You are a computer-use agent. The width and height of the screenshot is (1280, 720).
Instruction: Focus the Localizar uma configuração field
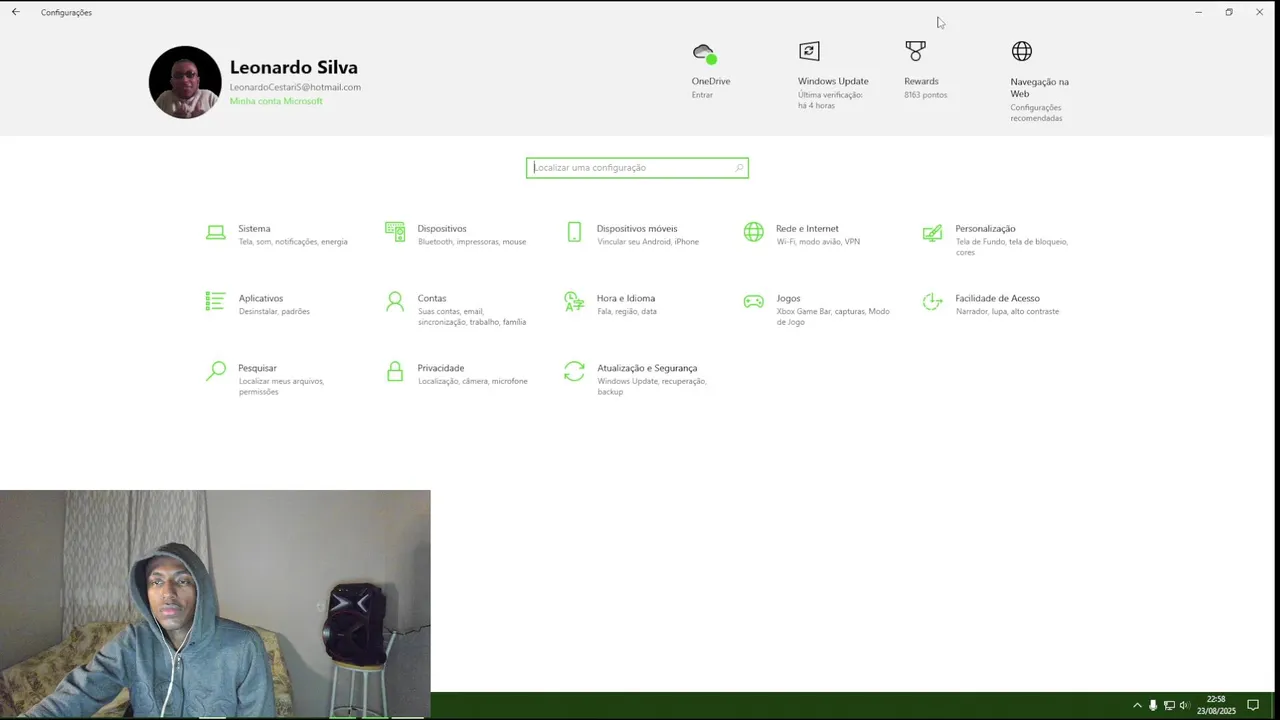pos(637,168)
